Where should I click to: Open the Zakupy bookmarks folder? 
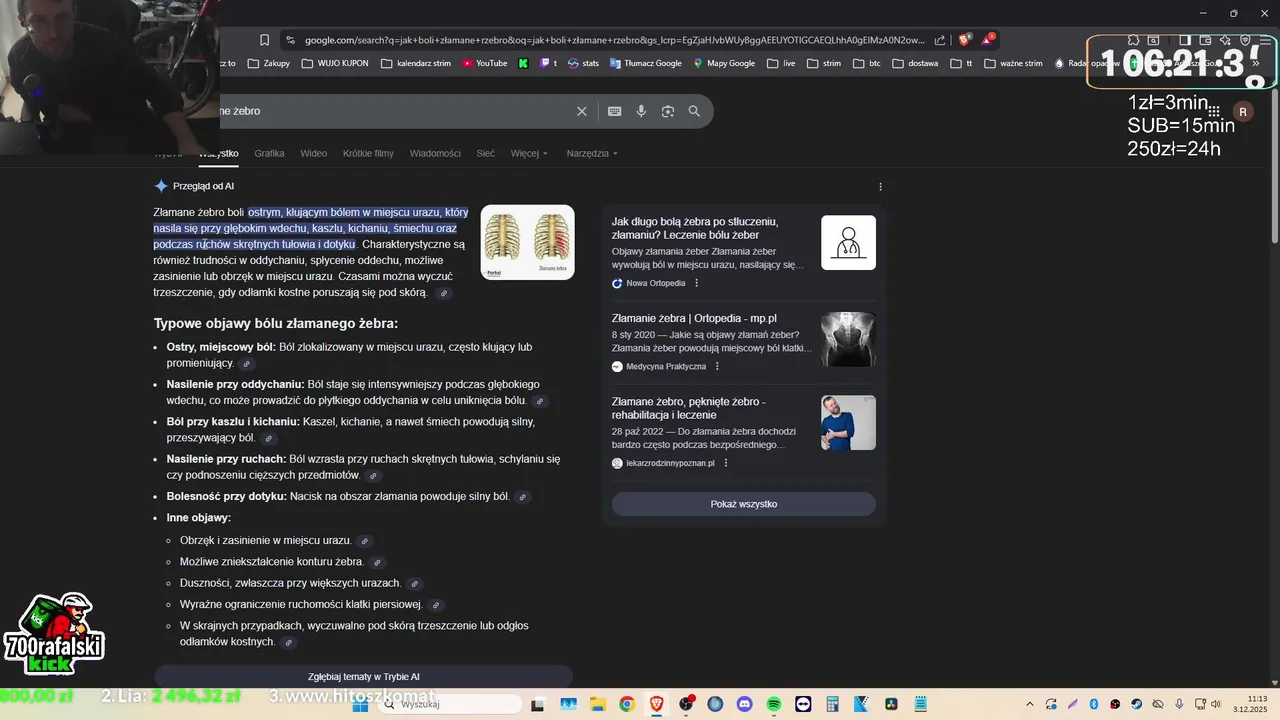268,63
